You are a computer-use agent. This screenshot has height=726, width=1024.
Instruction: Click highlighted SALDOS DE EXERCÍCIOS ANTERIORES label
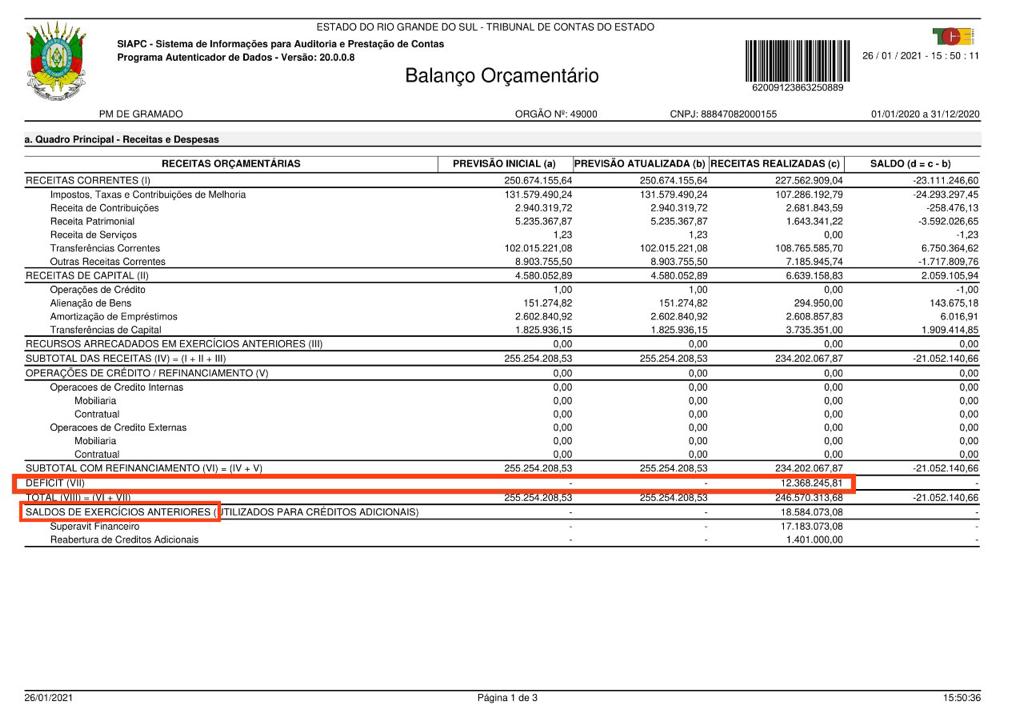tap(120, 512)
